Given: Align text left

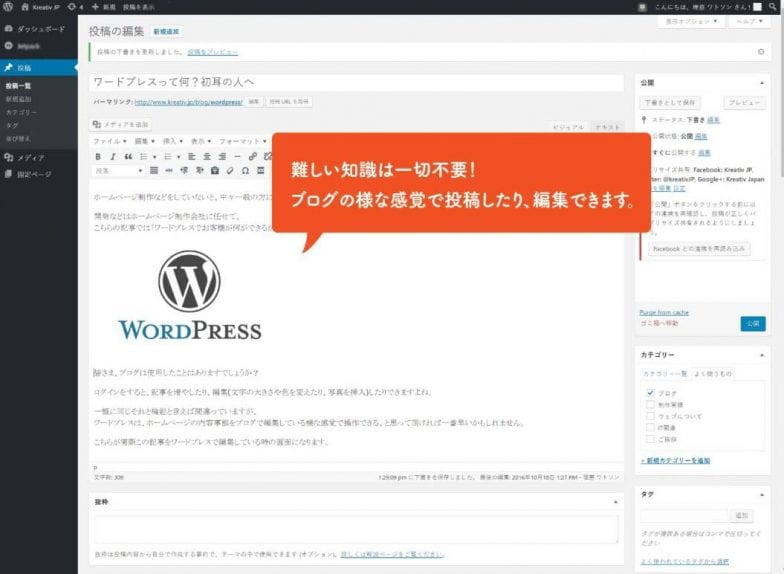Looking at the screenshot, I should click(x=192, y=156).
